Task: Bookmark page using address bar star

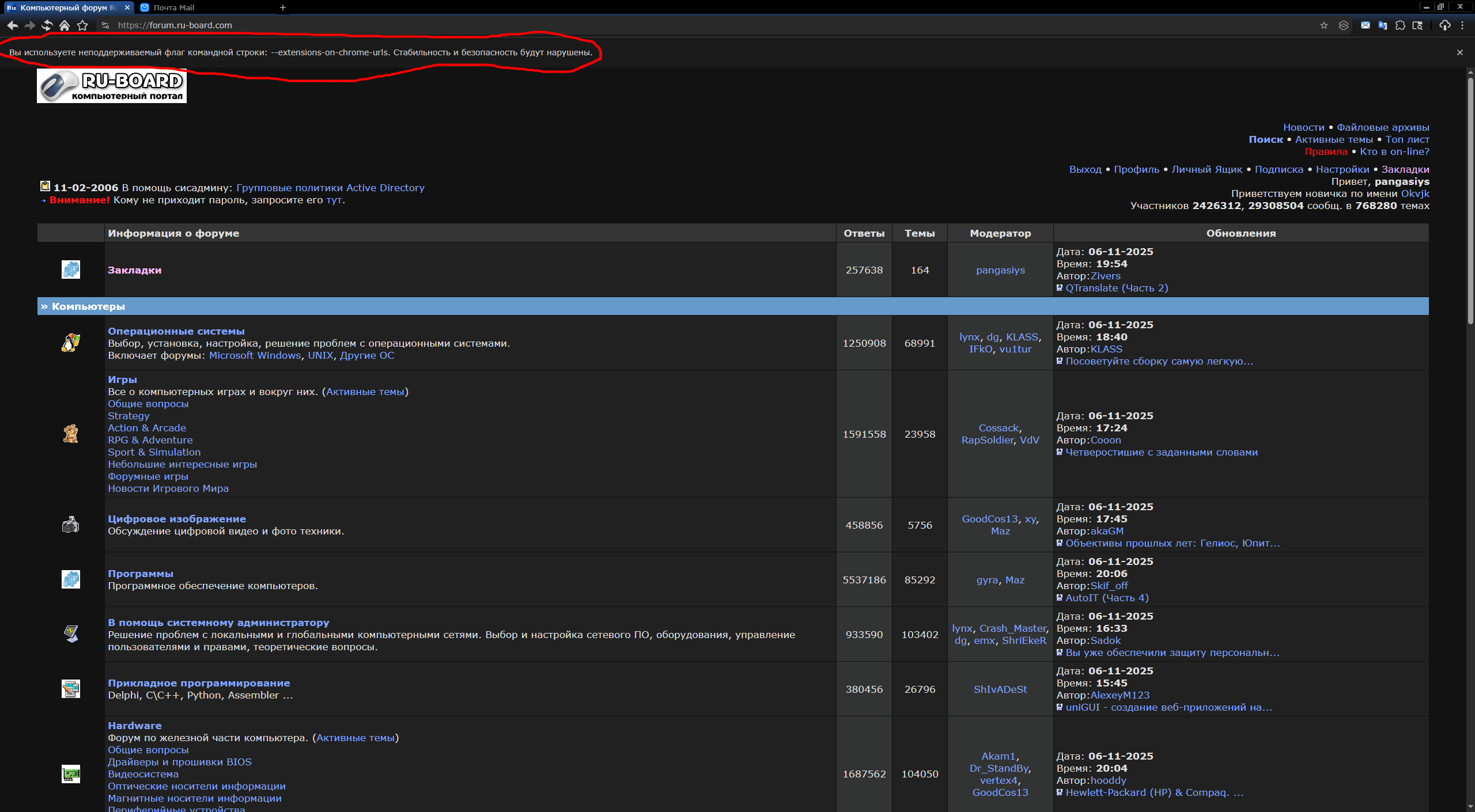Action: click(1323, 25)
